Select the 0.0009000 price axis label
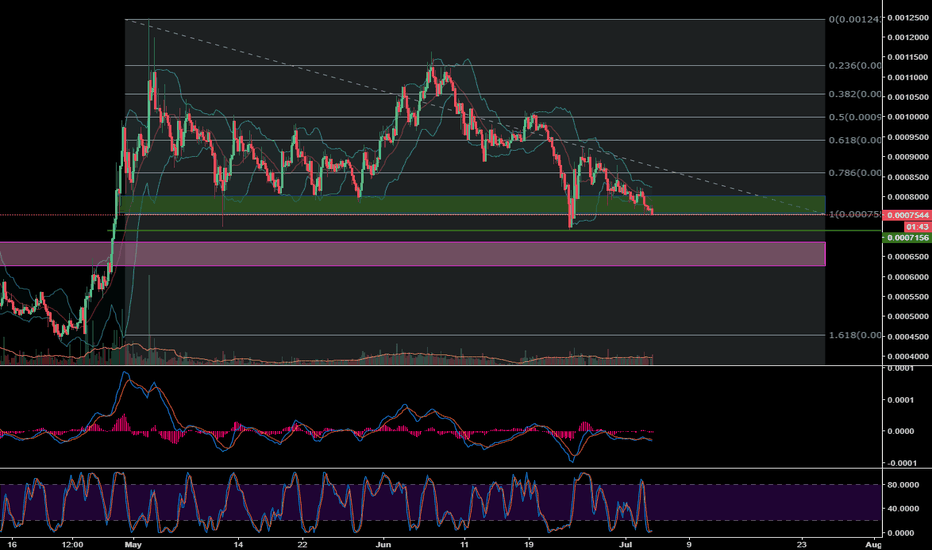 908,157
